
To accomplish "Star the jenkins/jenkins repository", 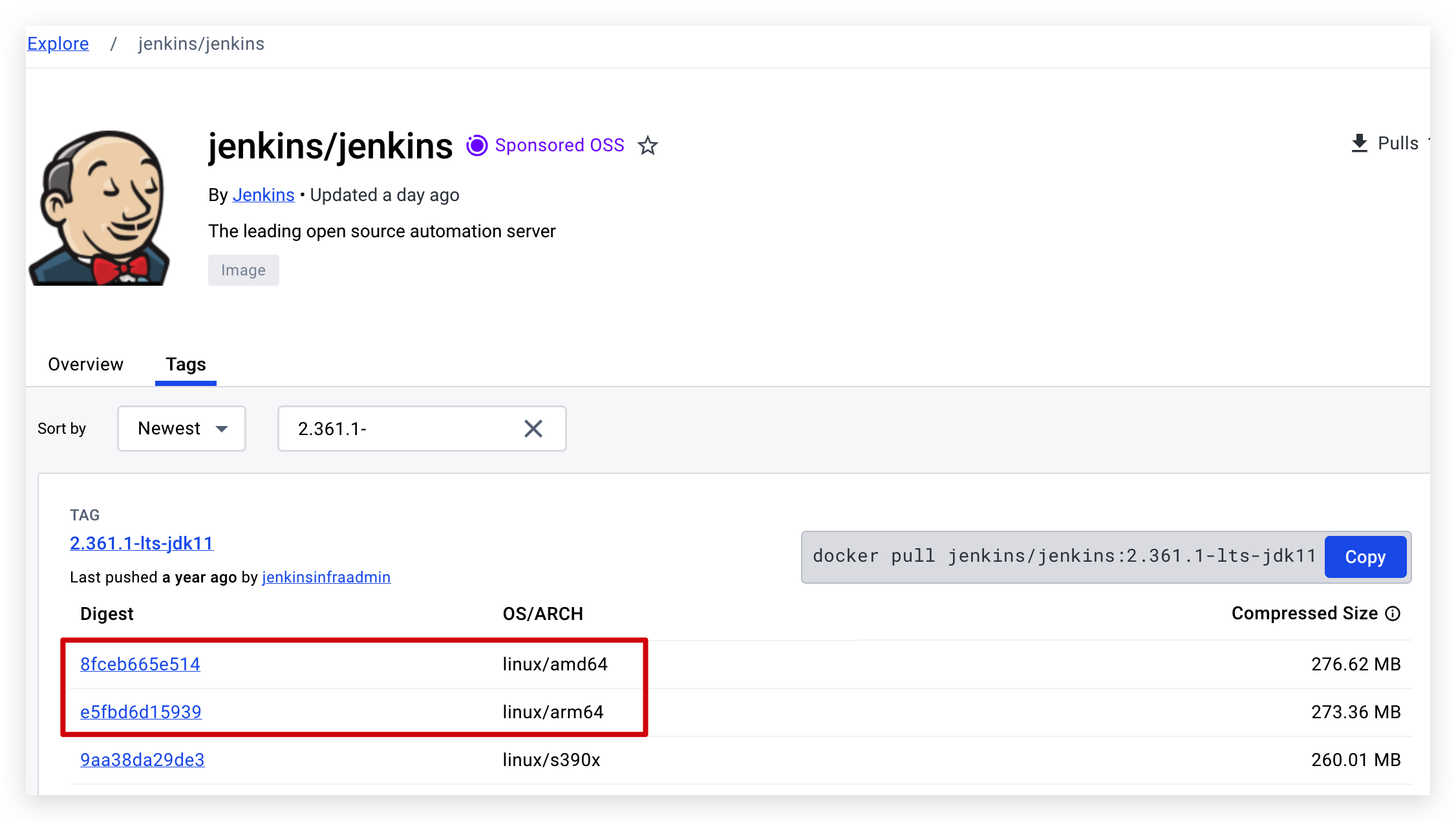I will (647, 145).
